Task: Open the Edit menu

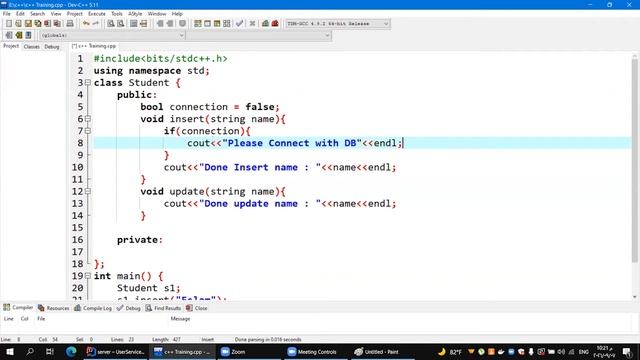Action: [x=20, y=13]
